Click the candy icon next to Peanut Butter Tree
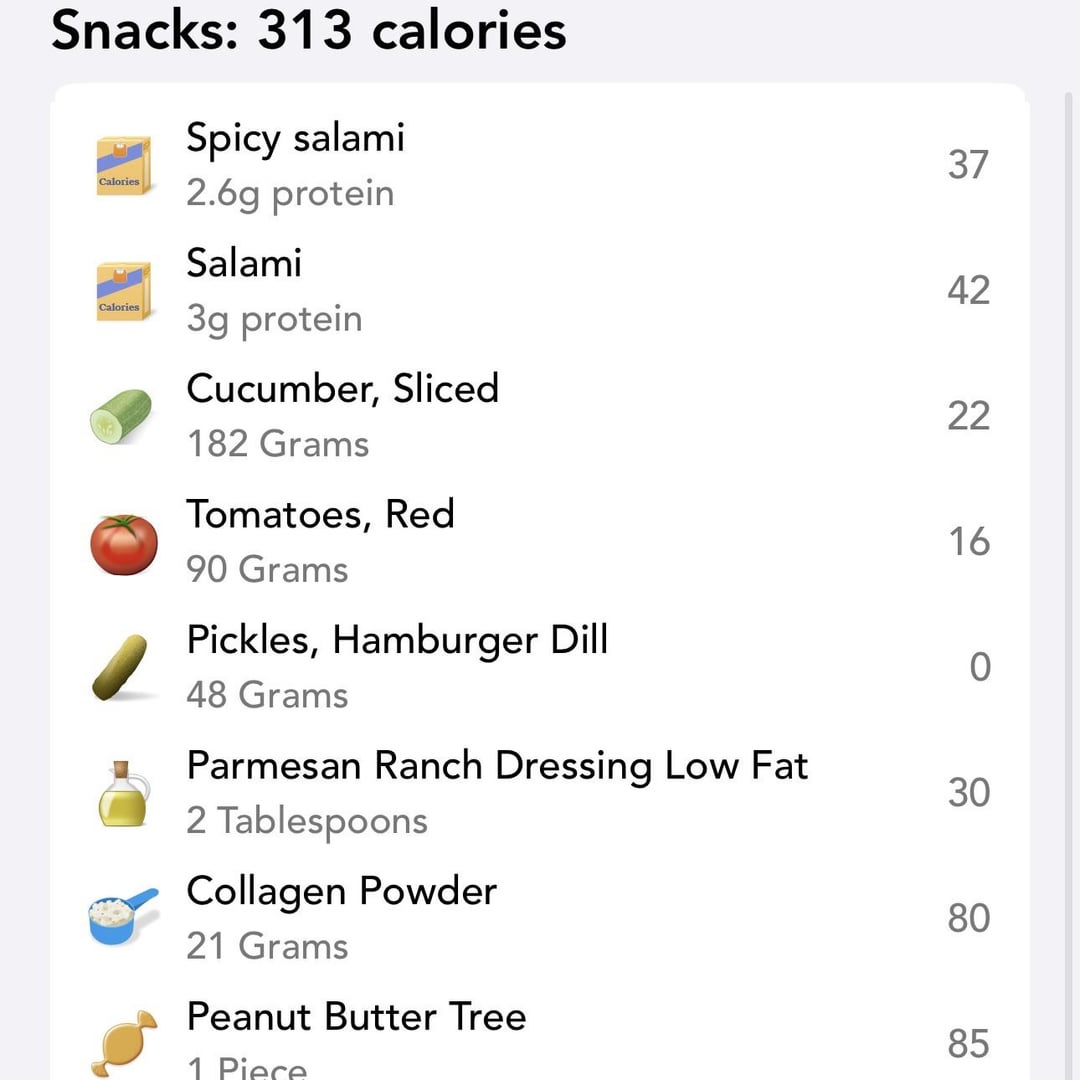The image size is (1080, 1080). tap(122, 1040)
